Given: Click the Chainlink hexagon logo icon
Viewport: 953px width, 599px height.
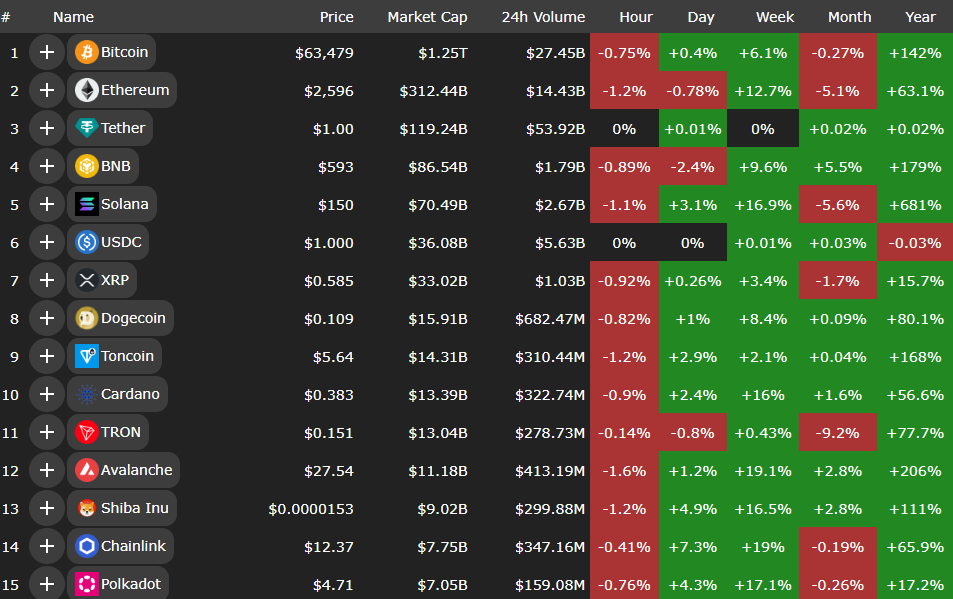Looking at the screenshot, I should [x=86, y=546].
